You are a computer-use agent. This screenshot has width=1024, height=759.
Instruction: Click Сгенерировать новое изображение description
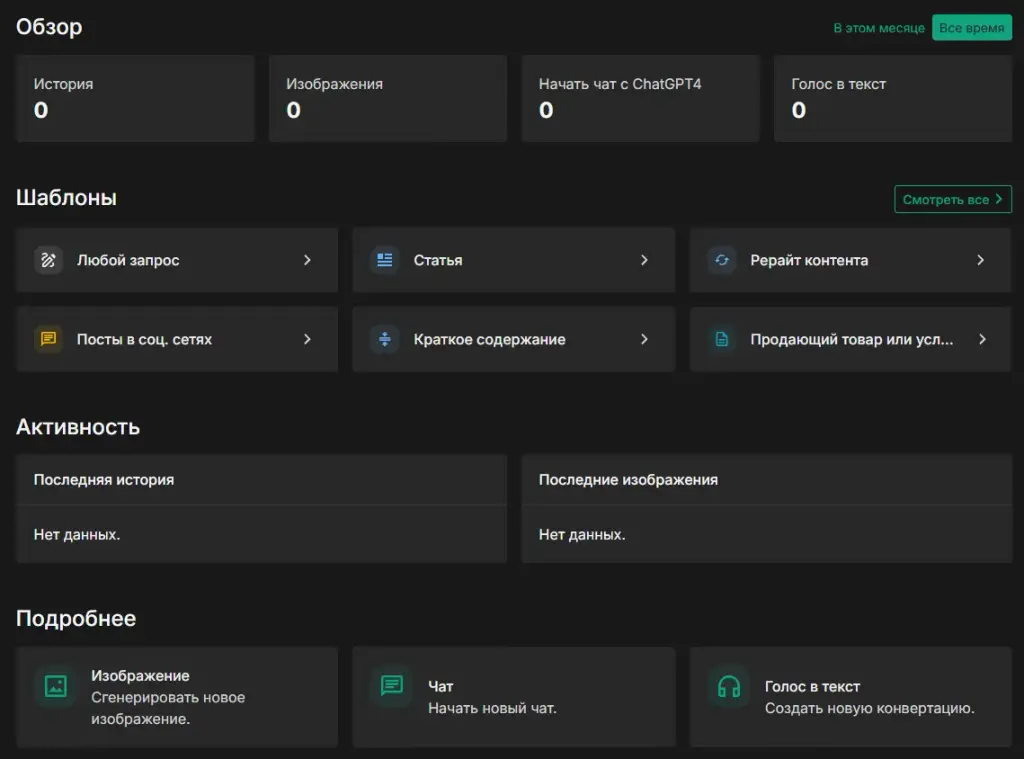tap(168, 708)
